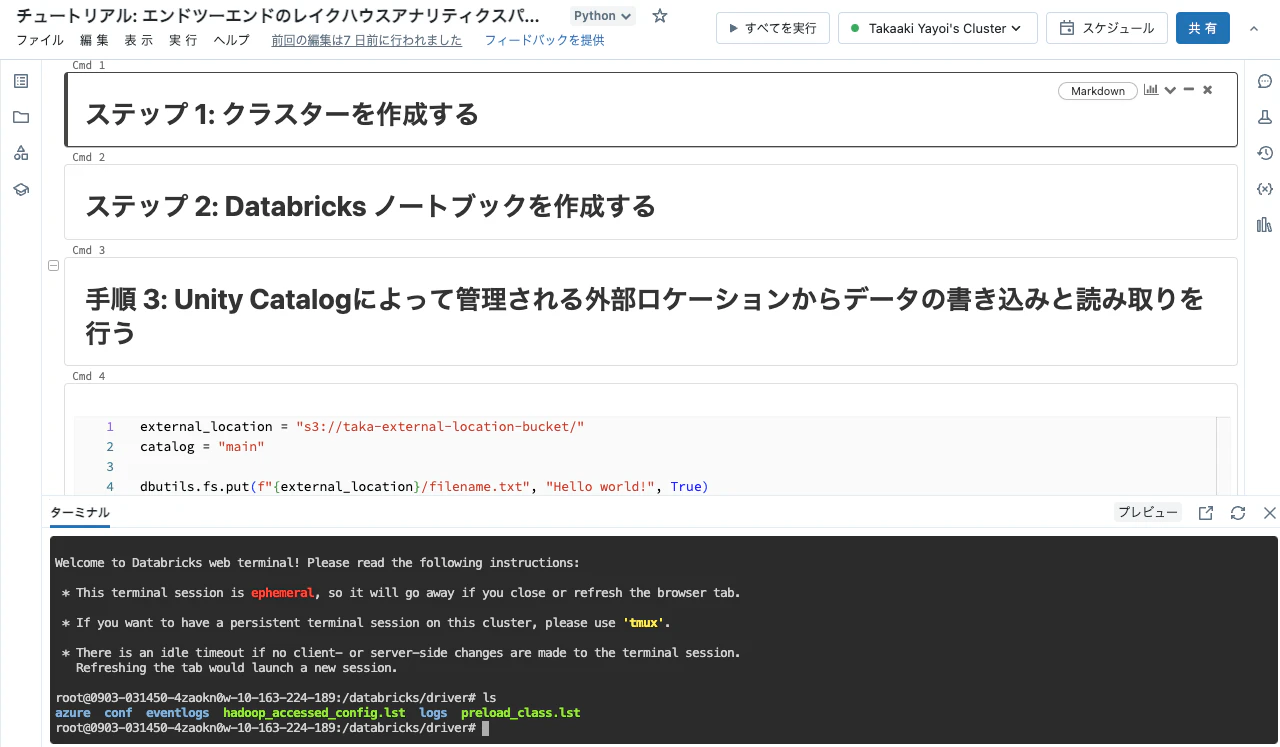Click the ステップ 1: クラスターを作成する heading cell
Image resolution: width=1280 pixels, height=747 pixels.
pyautogui.click(x=282, y=114)
